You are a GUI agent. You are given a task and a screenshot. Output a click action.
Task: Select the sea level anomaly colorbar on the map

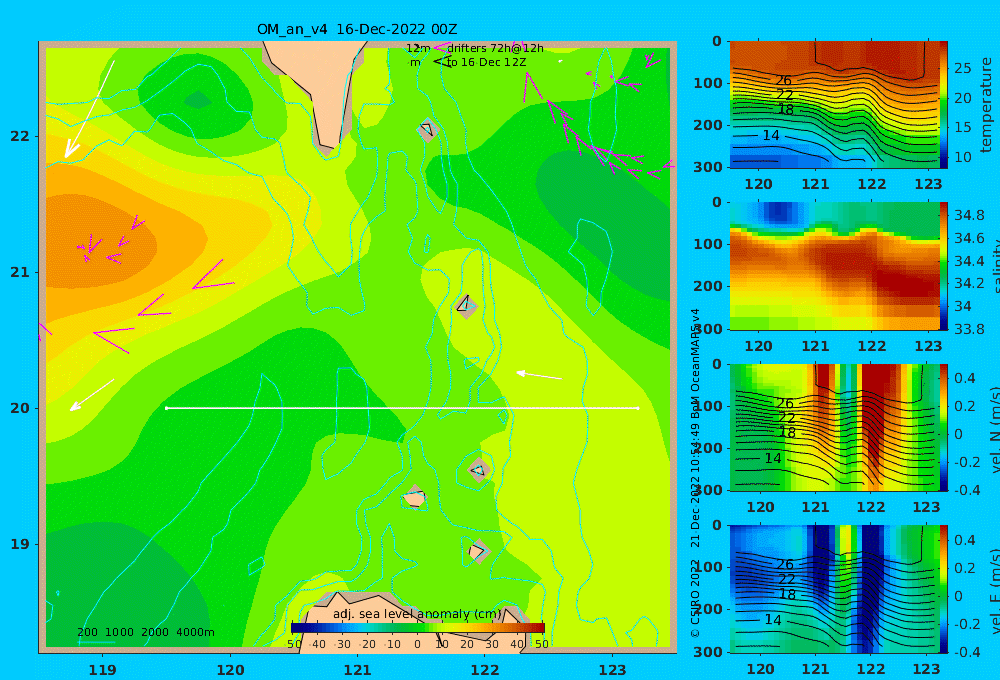418,628
